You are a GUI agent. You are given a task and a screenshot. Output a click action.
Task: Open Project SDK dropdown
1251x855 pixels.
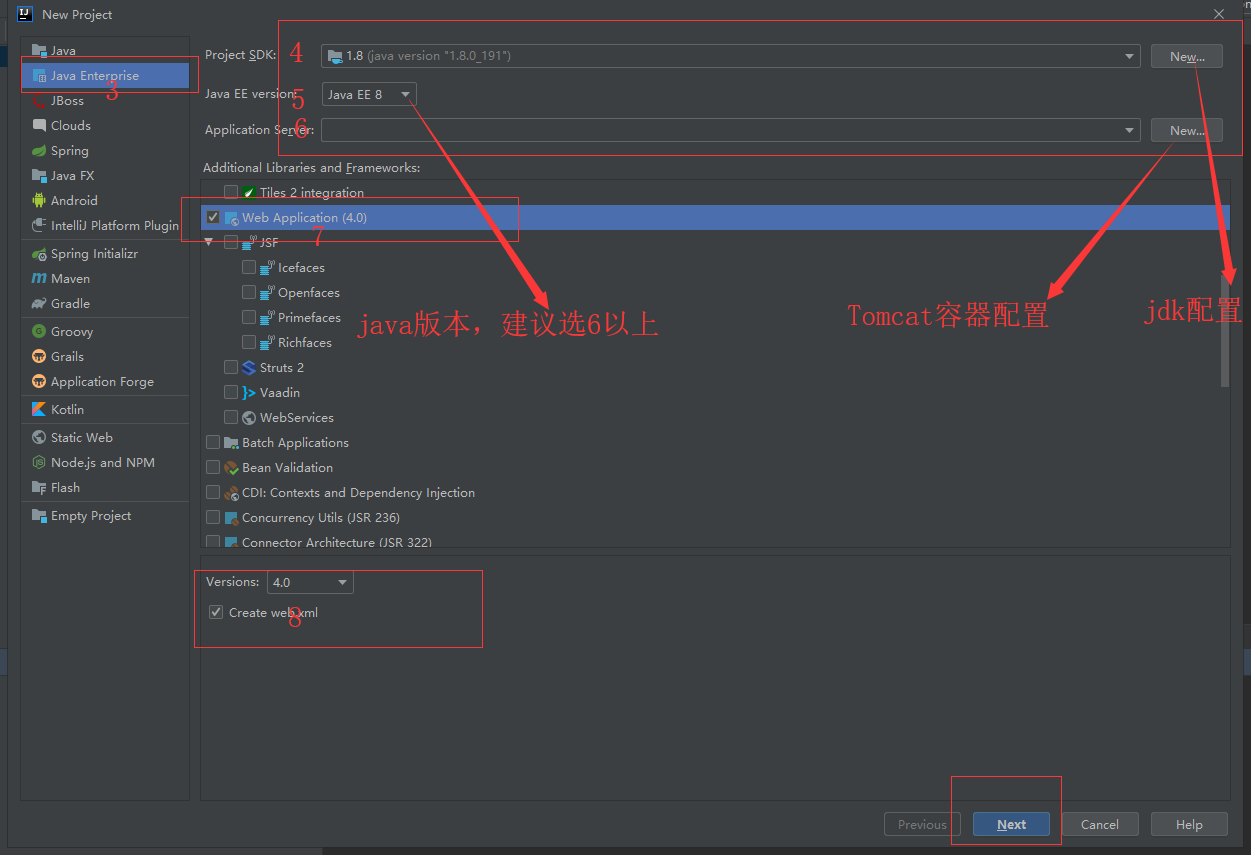(x=730, y=56)
